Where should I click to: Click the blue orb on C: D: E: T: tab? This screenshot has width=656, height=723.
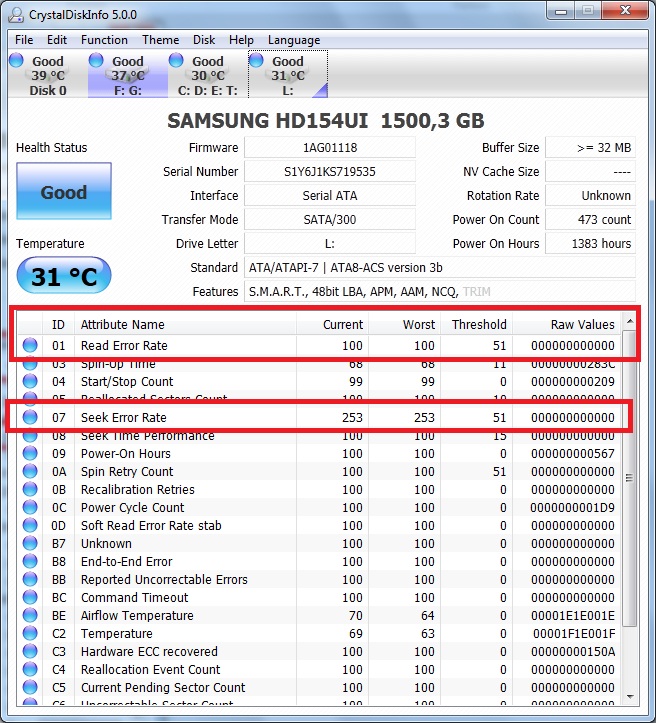(176, 60)
